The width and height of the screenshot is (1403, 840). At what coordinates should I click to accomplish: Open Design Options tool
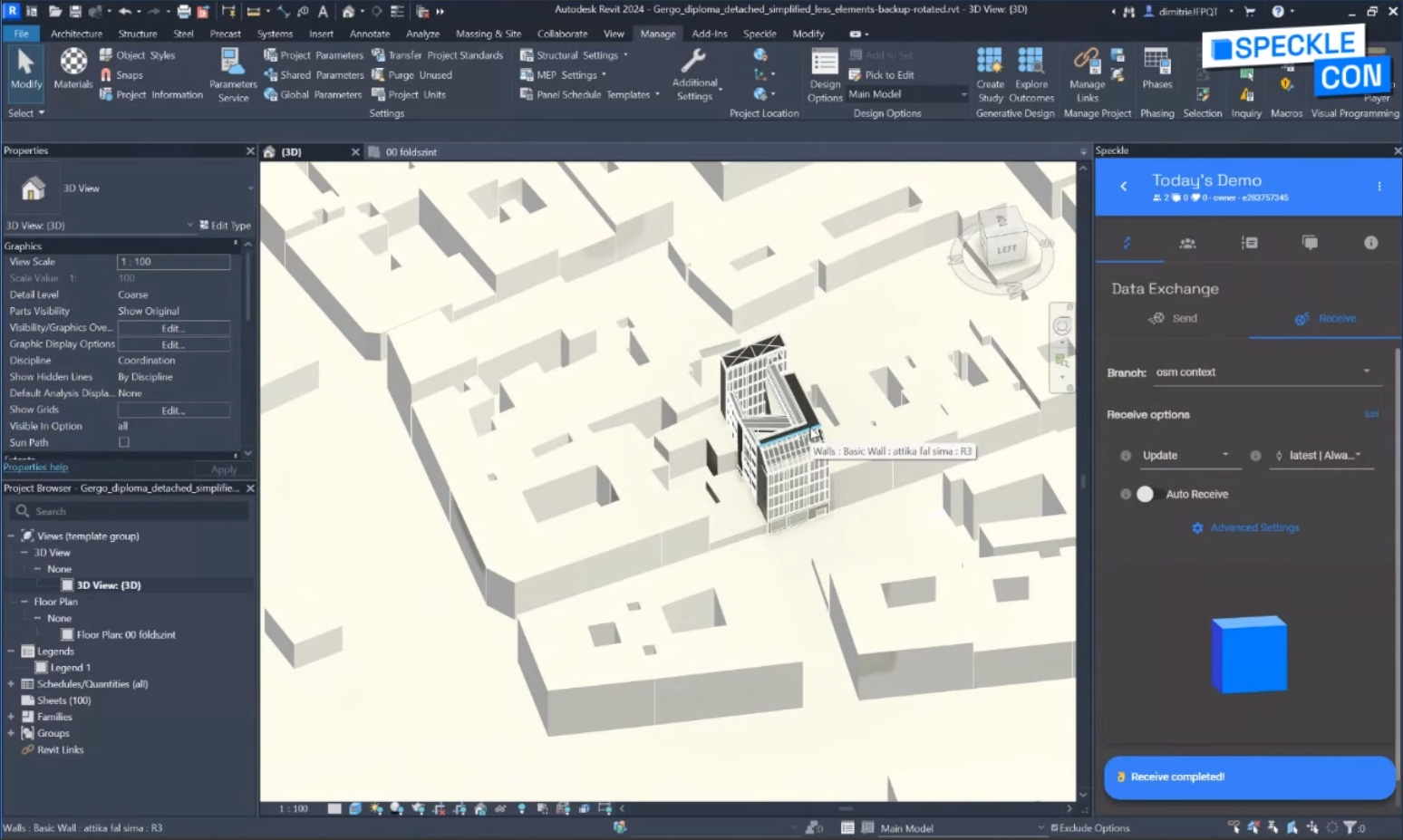pos(825,76)
